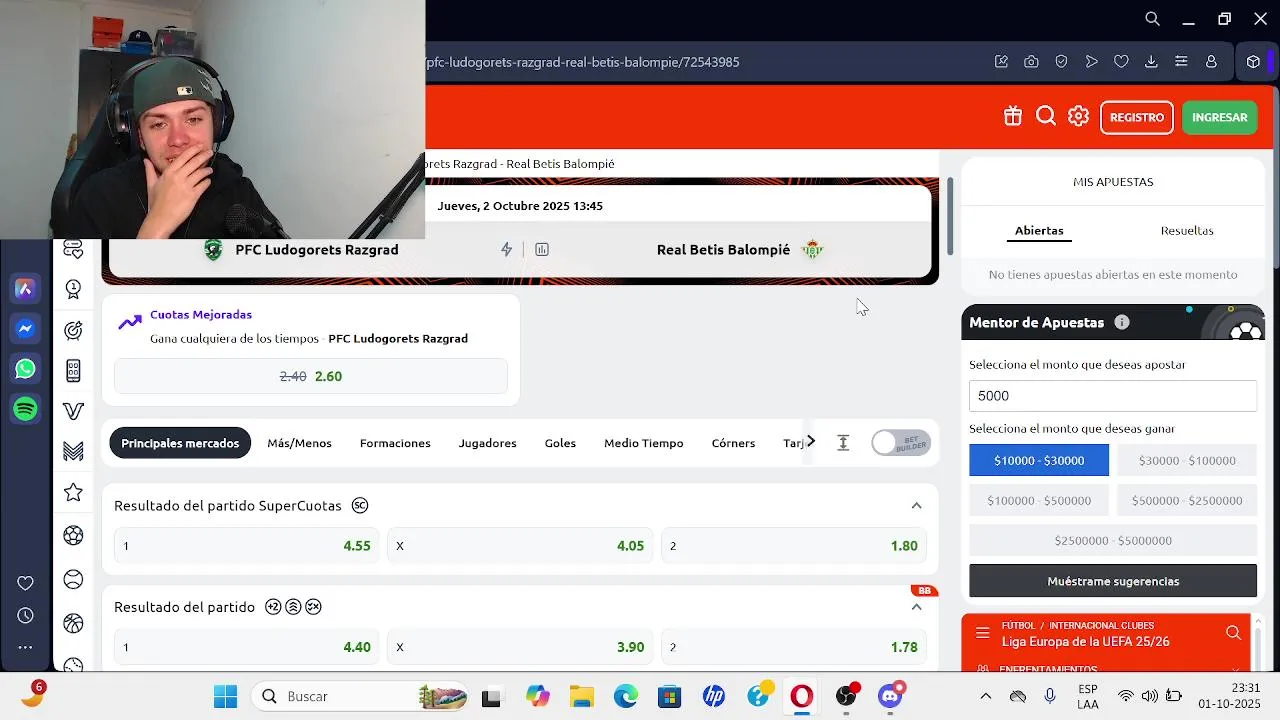This screenshot has height=720, width=1280.
Task: Click the INGRESAR button
Action: tap(1220, 117)
